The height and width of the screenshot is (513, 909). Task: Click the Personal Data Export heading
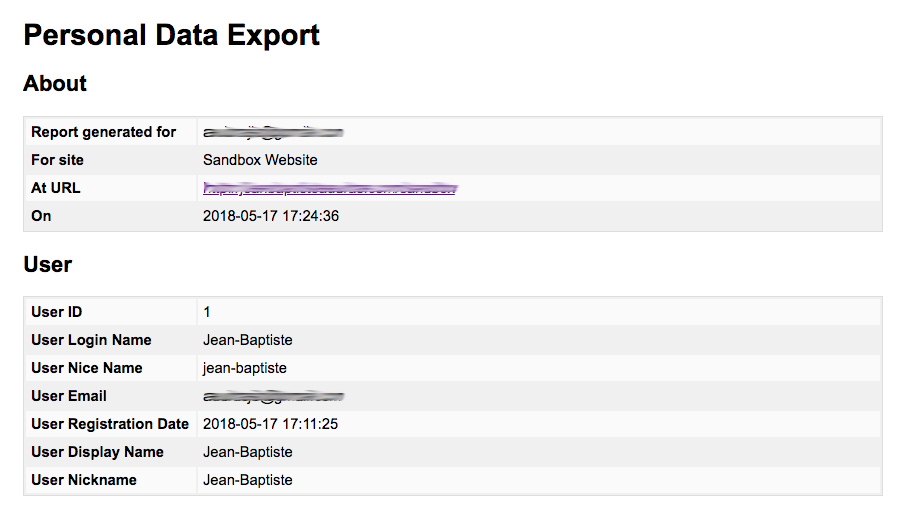[x=171, y=36]
